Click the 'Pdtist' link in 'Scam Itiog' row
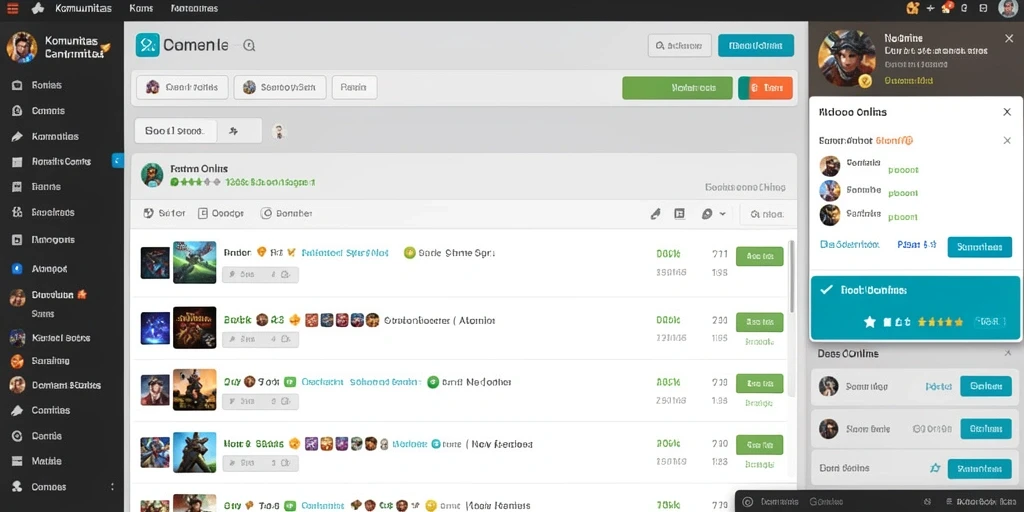The width and height of the screenshot is (1024, 512). [x=938, y=387]
